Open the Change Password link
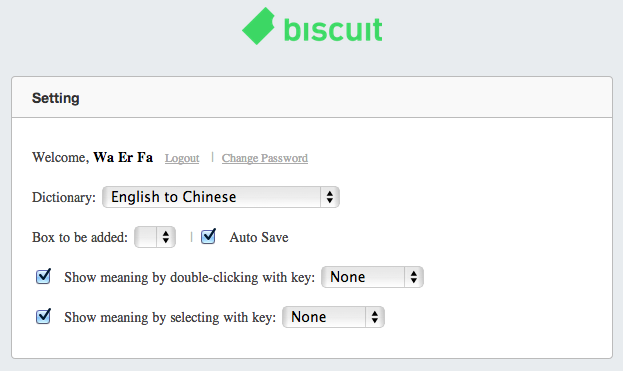The height and width of the screenshot is (371, 623). (265, 158)
